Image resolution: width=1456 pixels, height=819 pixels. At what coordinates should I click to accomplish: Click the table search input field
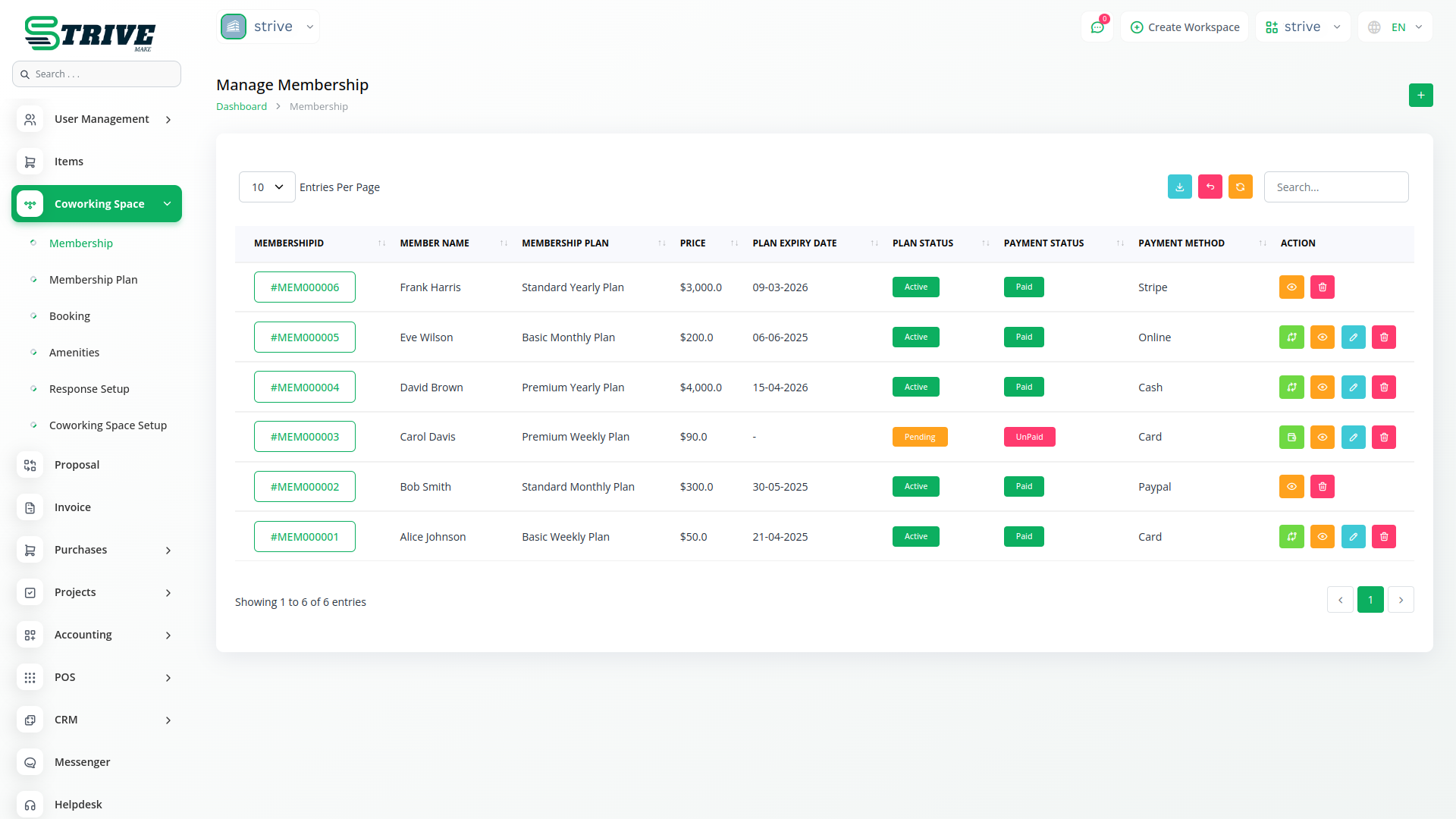pos(1335,187)
